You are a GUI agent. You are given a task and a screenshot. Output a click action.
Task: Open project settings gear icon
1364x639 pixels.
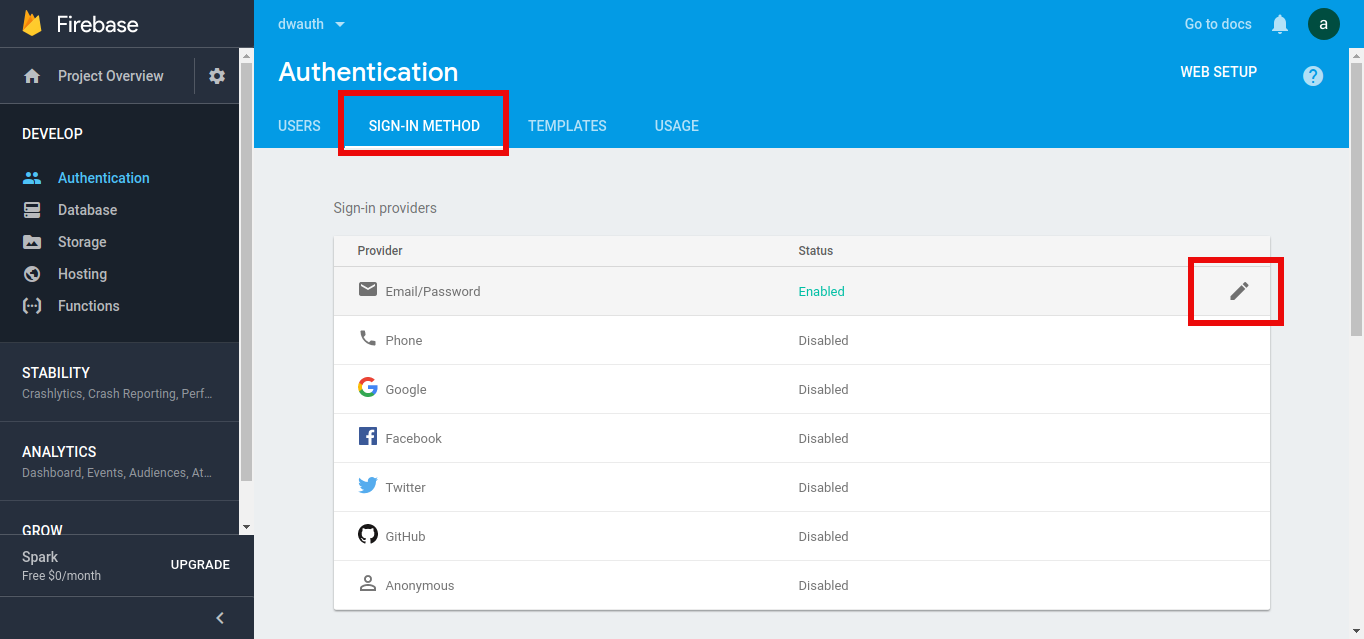(x=217, y=76)
